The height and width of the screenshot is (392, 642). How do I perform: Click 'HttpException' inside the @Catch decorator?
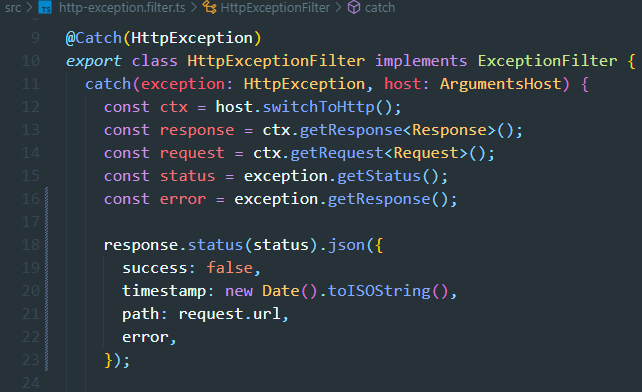pos(192,38)
